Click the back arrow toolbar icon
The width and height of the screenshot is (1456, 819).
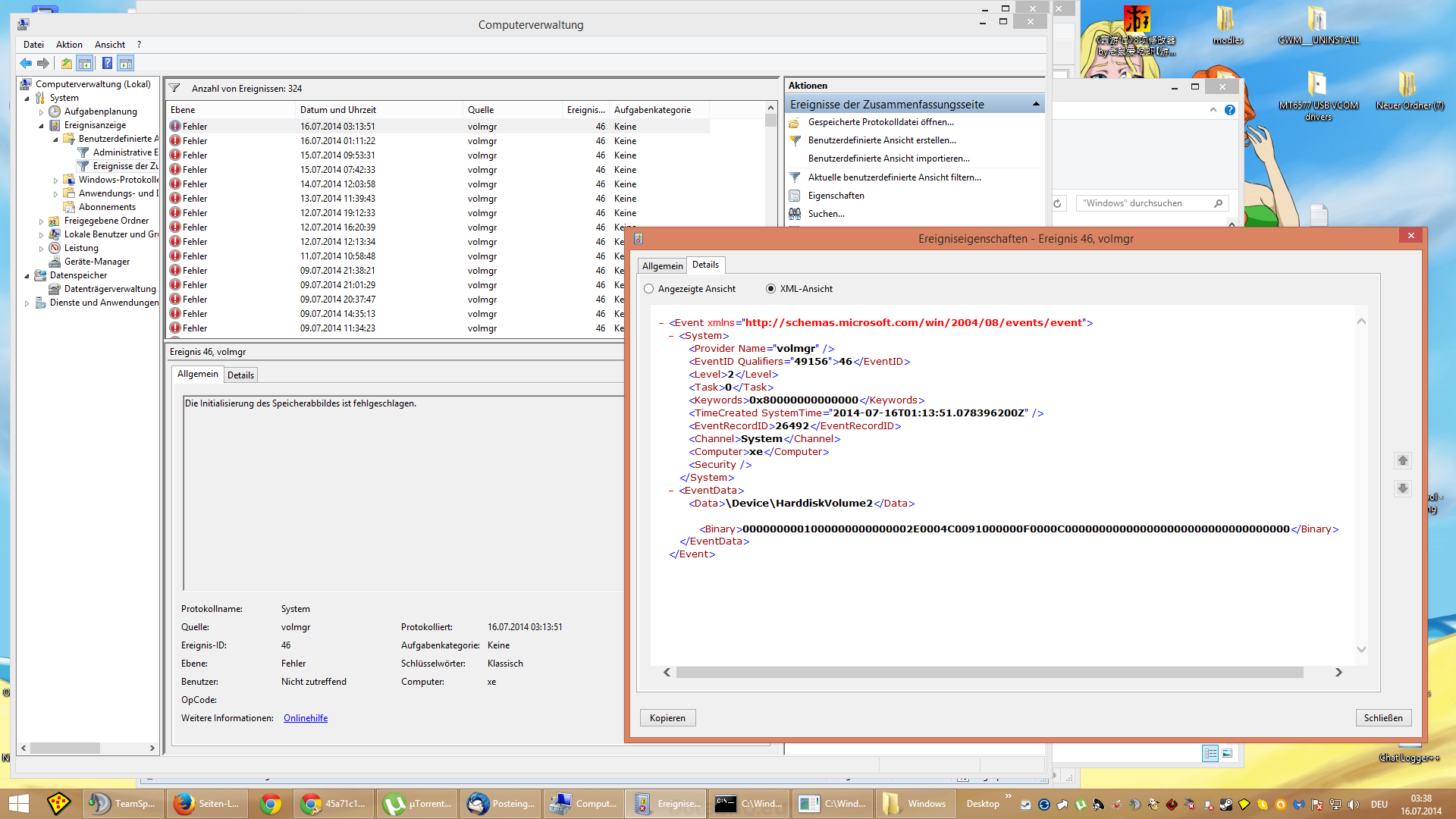click(x=26, y=64)
